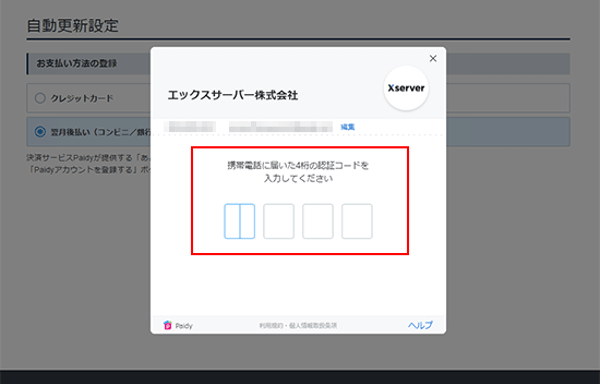This screenshot has width=600, height=384.
Task: Select the クレジットカード radio button
Action: (40, 98)
